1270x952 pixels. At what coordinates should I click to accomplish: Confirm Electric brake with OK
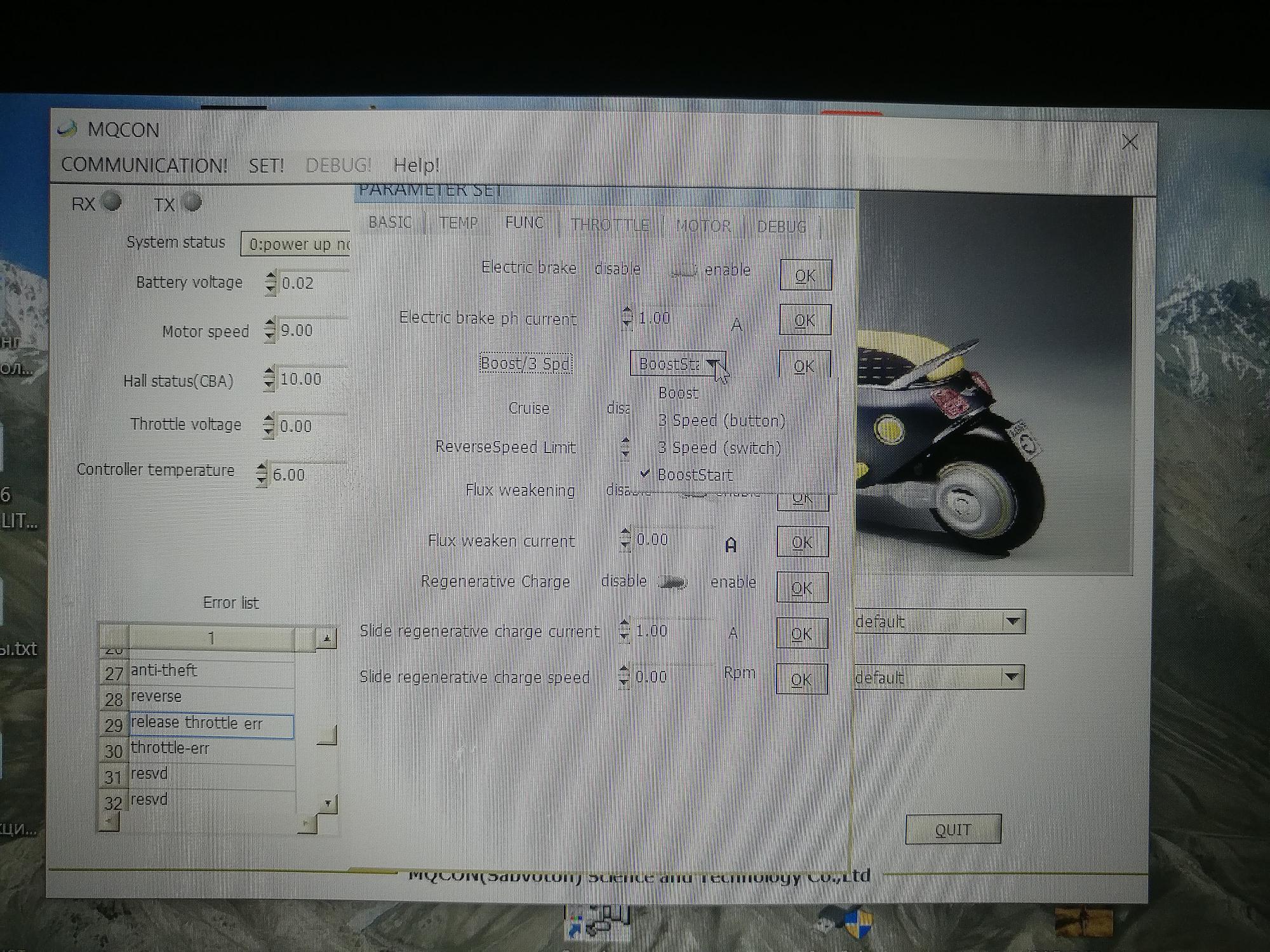pyautogui.click(x=805, y=275)
